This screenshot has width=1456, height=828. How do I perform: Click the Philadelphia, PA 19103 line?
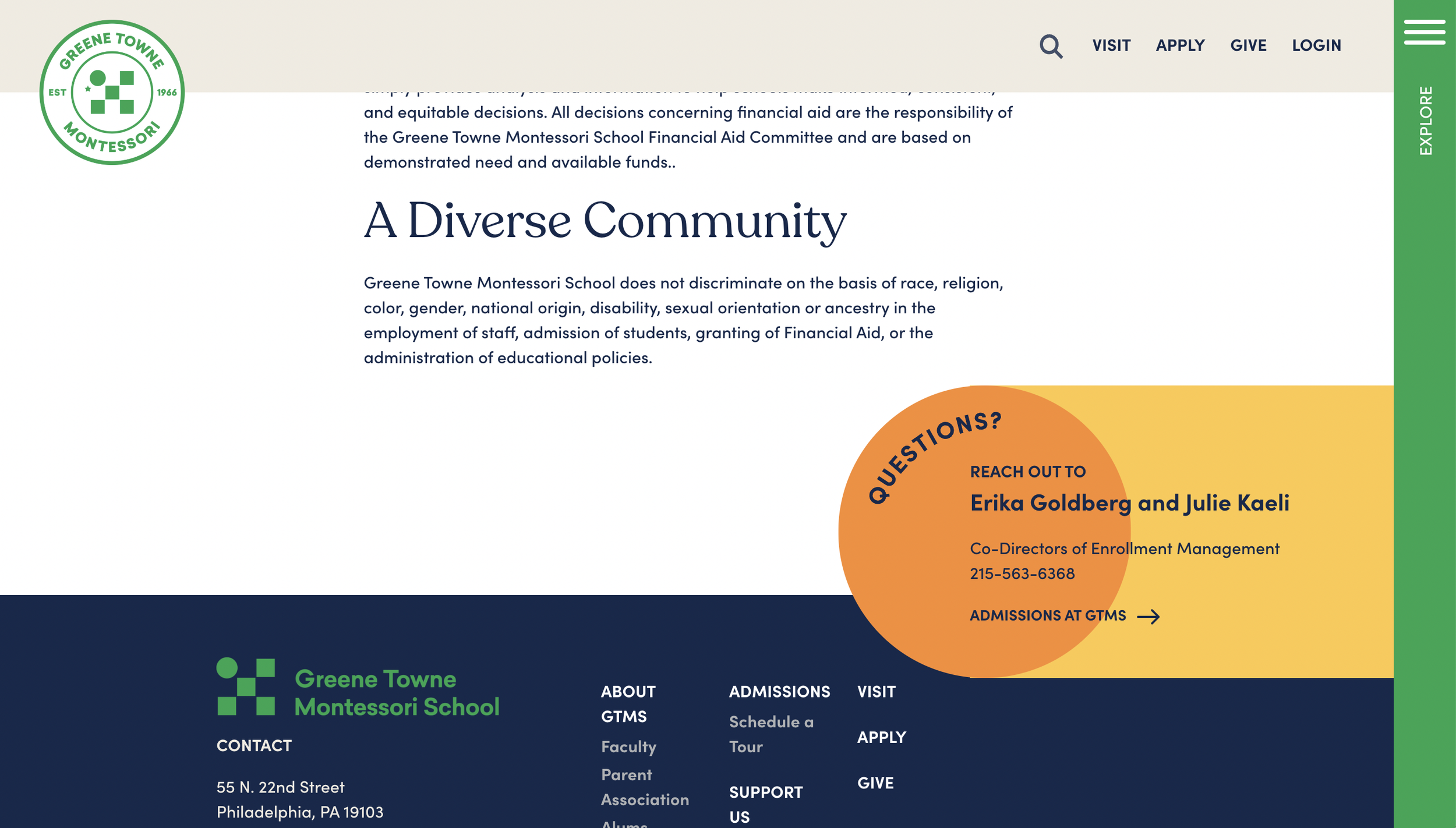click(x=299, y=812)
